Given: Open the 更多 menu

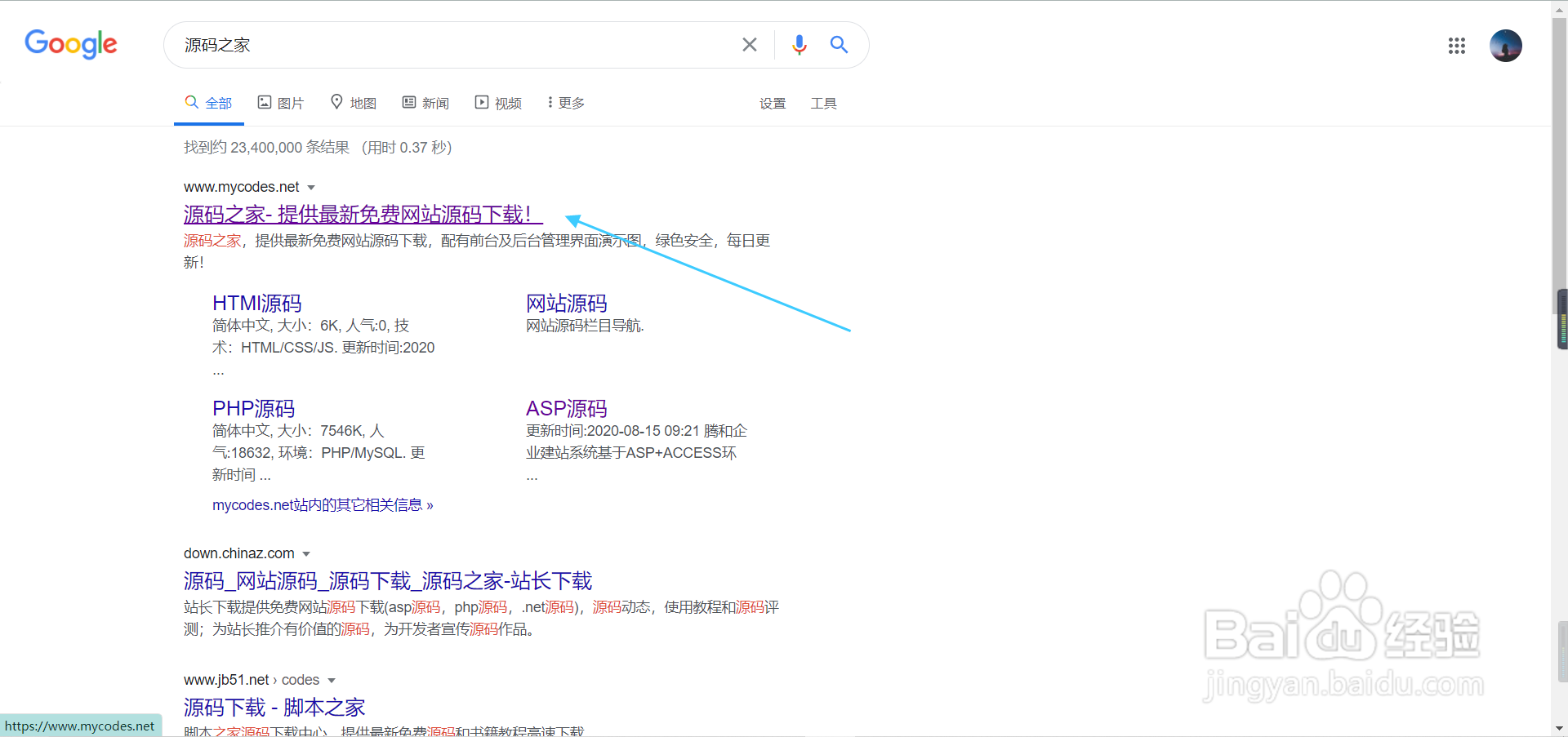Looking at the screenshot, I should pyautogui.click(x=566, y=103).
